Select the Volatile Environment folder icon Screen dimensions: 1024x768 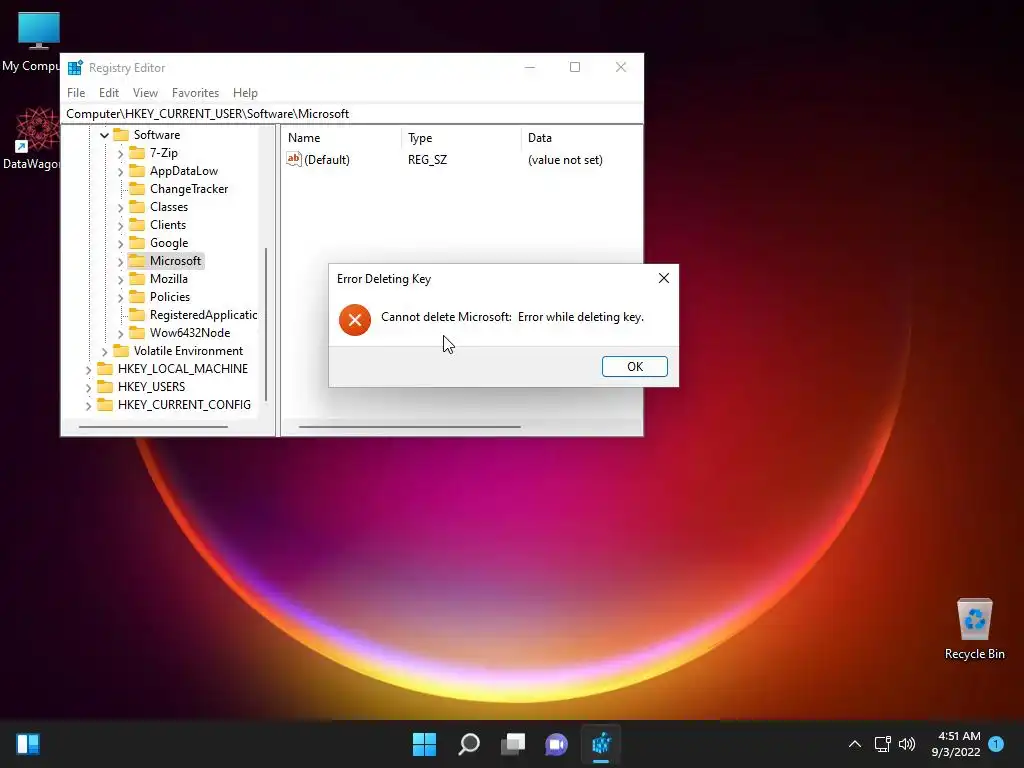(121, 351)
